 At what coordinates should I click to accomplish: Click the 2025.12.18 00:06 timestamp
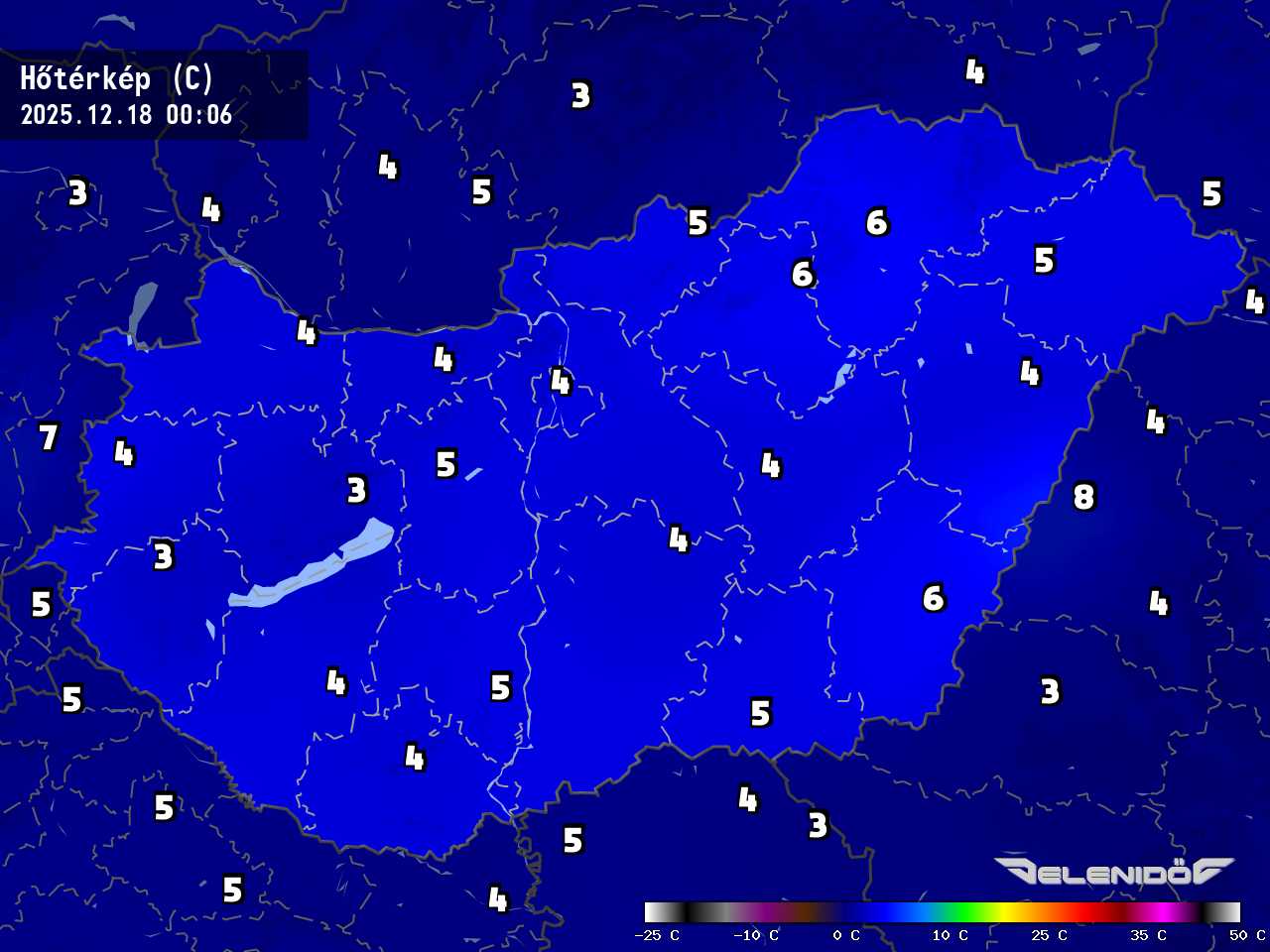click(x=126, y=115)
